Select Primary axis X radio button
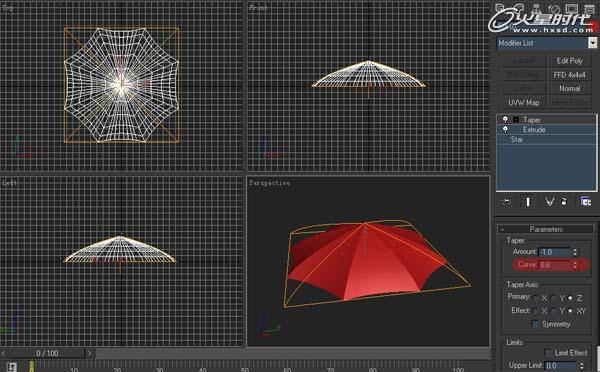Screen dimensions: 600x372 click(535, 298)
